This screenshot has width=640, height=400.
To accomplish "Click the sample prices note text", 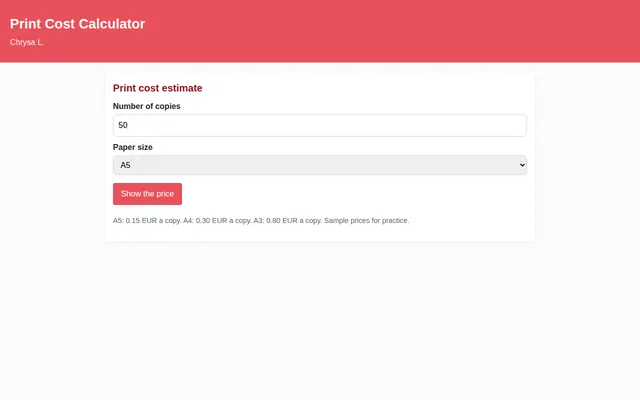I will tap(261, 220).
